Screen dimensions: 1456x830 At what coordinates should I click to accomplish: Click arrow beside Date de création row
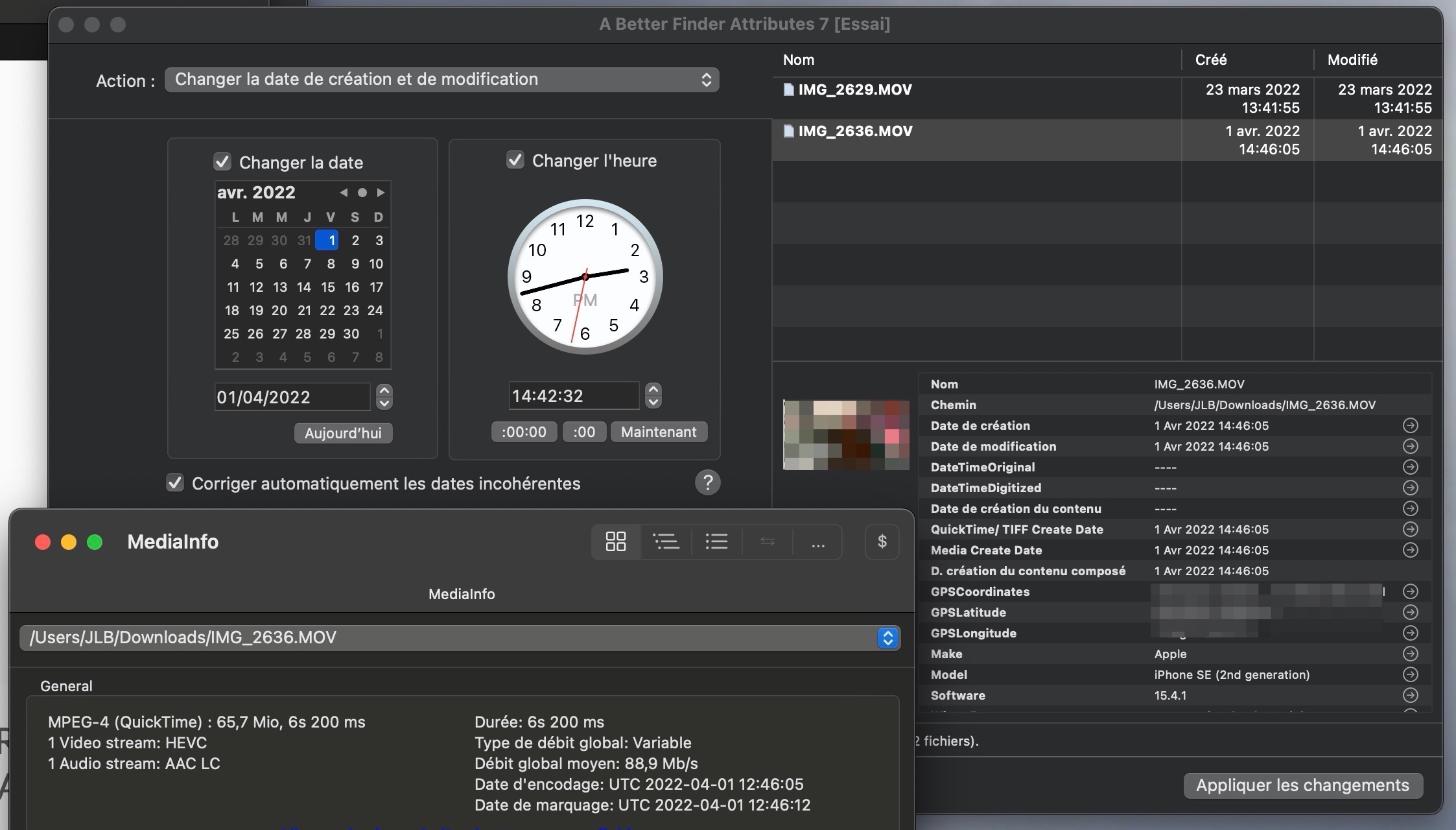1410,425
